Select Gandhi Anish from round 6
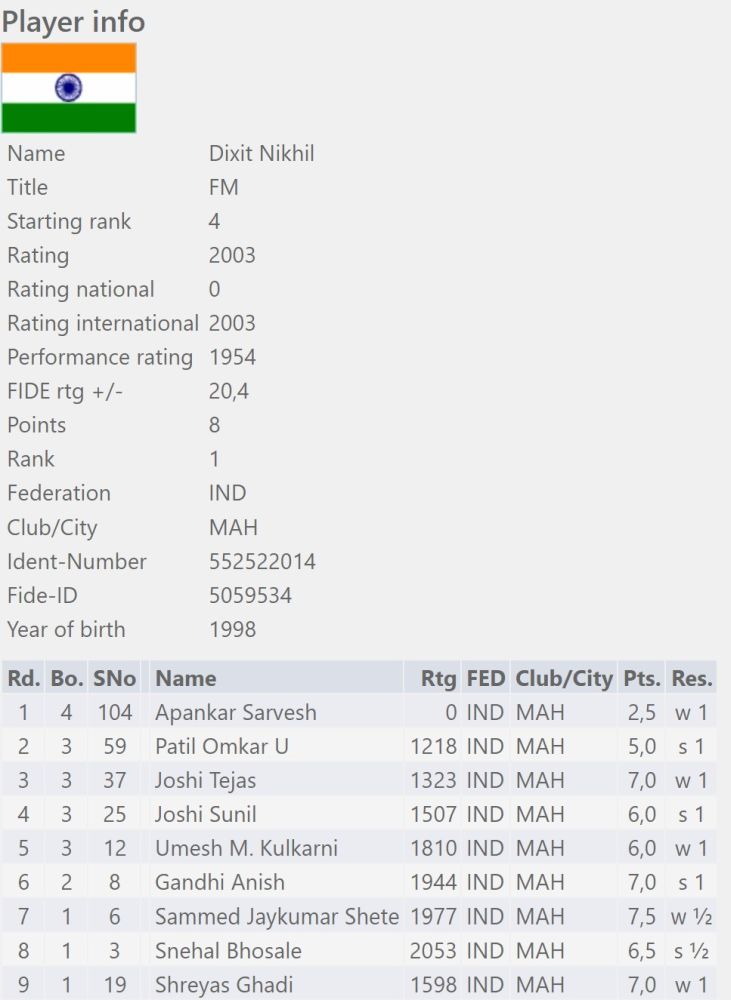The height and width of the screenshot is (1000, 731). [219, 882]
